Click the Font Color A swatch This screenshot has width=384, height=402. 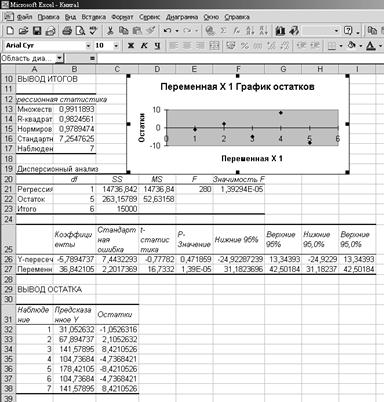coord(371,45)
